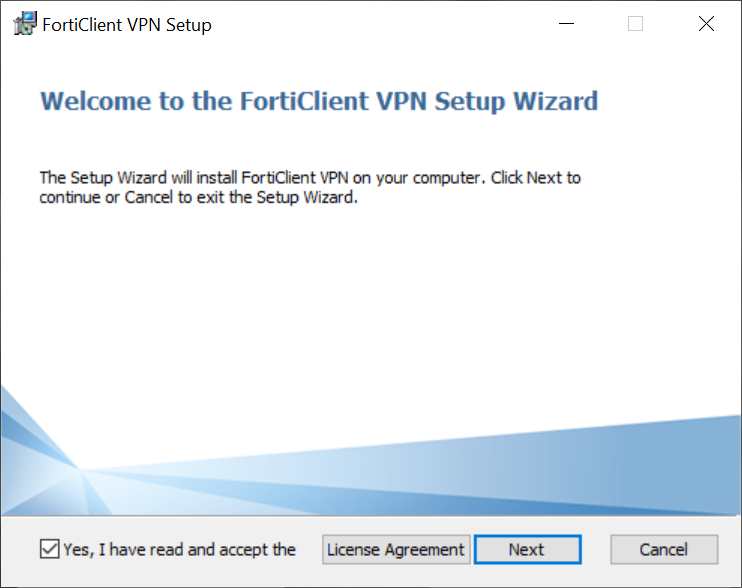Click the grey footer area left of the checkbox
The height and width of the screenshot is (588, 742).
[20, 549]
